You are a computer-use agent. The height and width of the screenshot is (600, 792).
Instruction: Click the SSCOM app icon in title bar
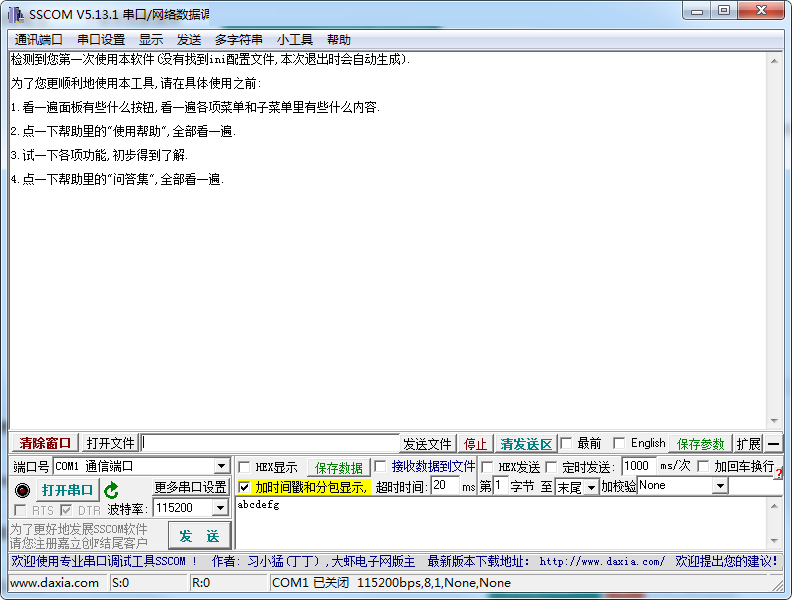15,13
